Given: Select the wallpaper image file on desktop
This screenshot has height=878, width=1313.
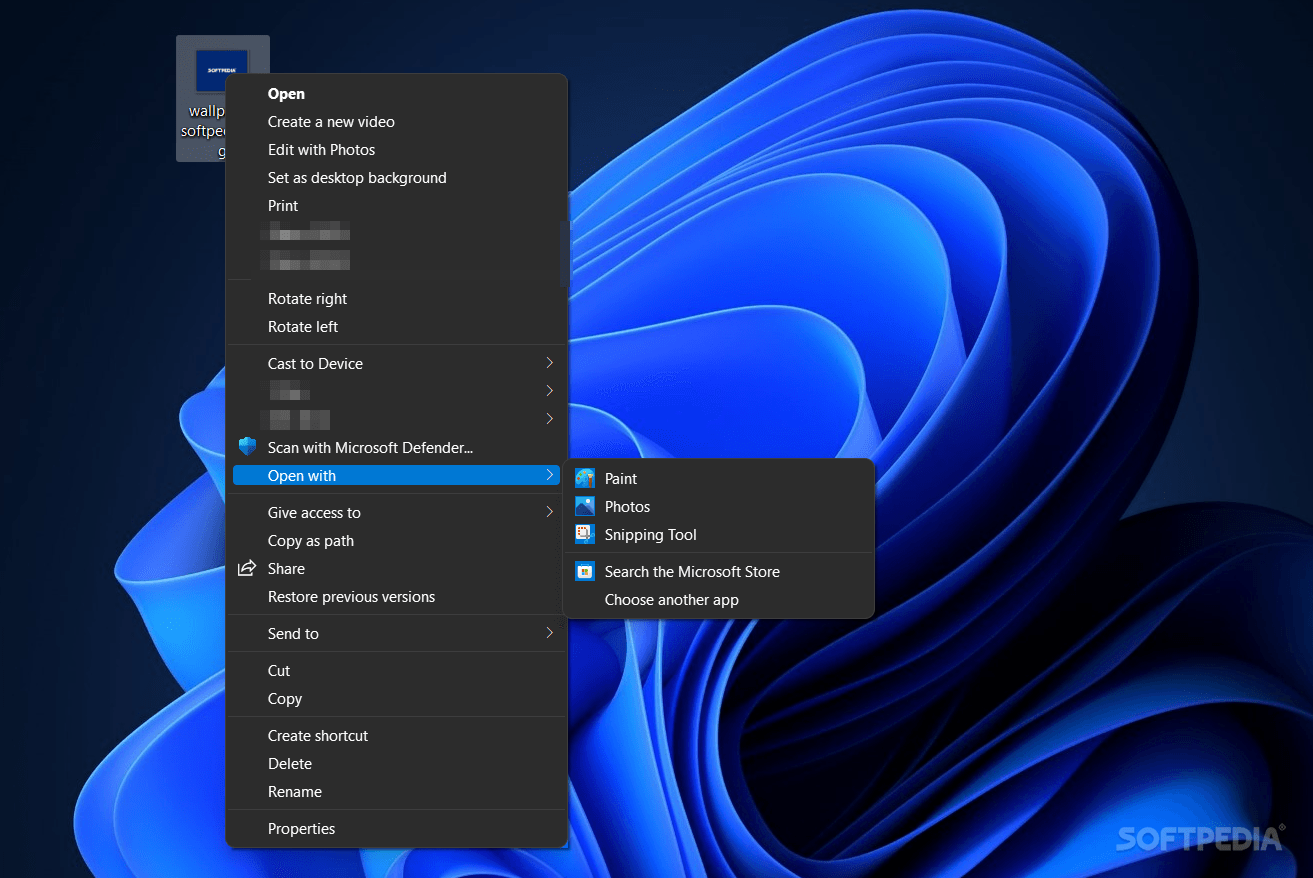Looking at the screenshot, I should pyautogui.click(x=222, y=98).
